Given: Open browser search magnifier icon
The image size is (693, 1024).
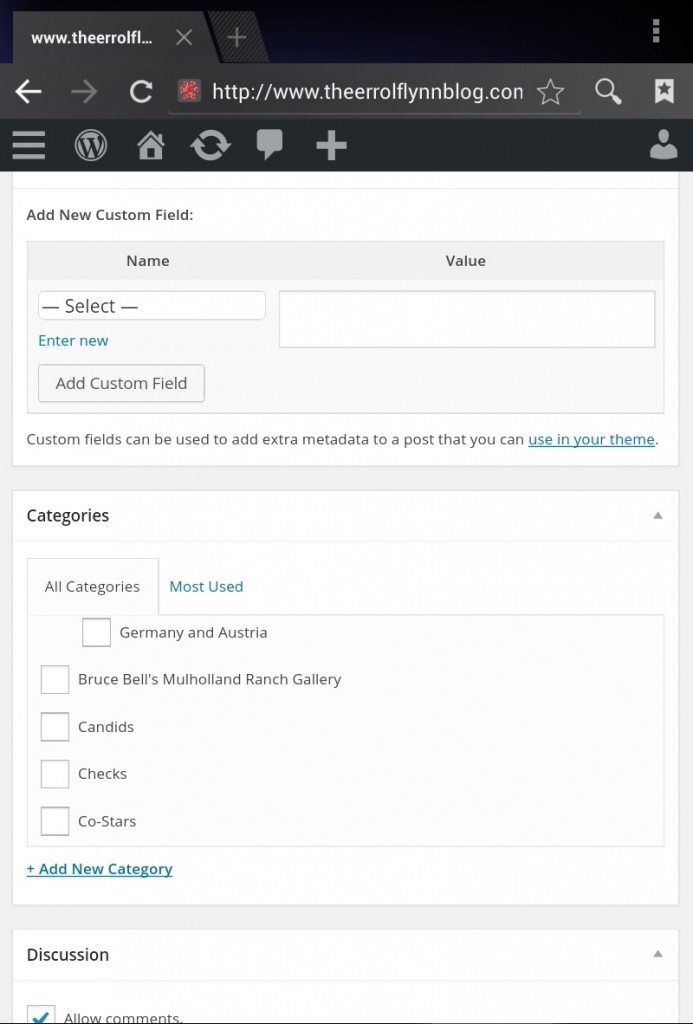Looking at the screenshot, I should pos(608,92).
